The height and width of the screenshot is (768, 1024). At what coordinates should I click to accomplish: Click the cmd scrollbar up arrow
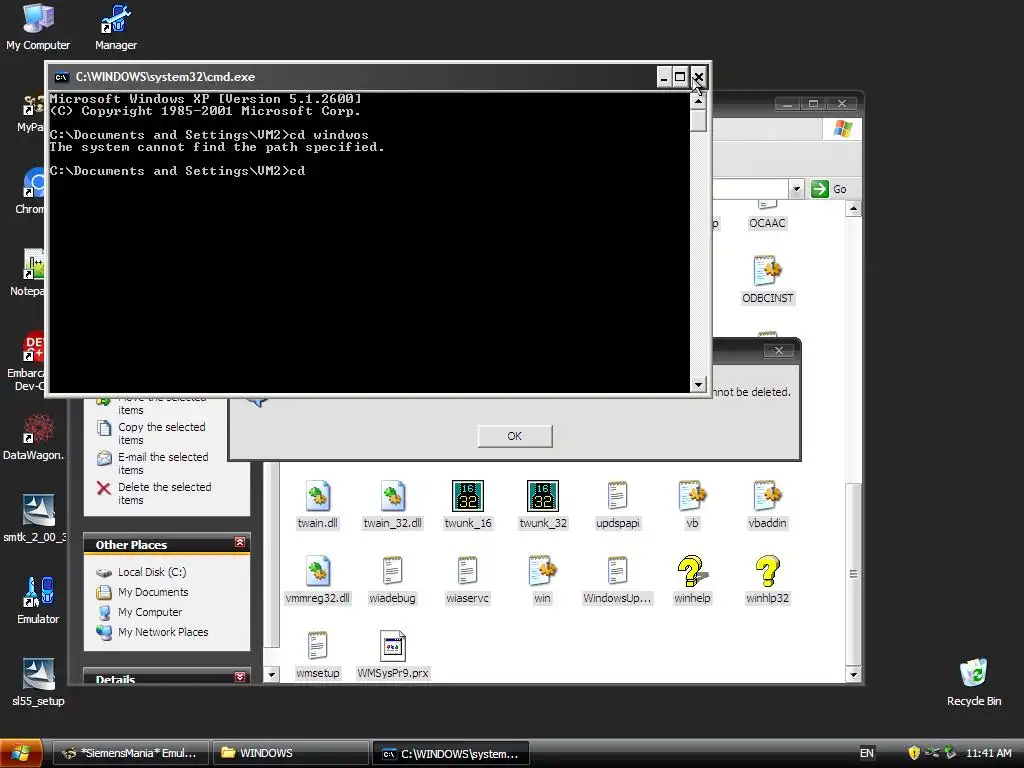(699, 101)
